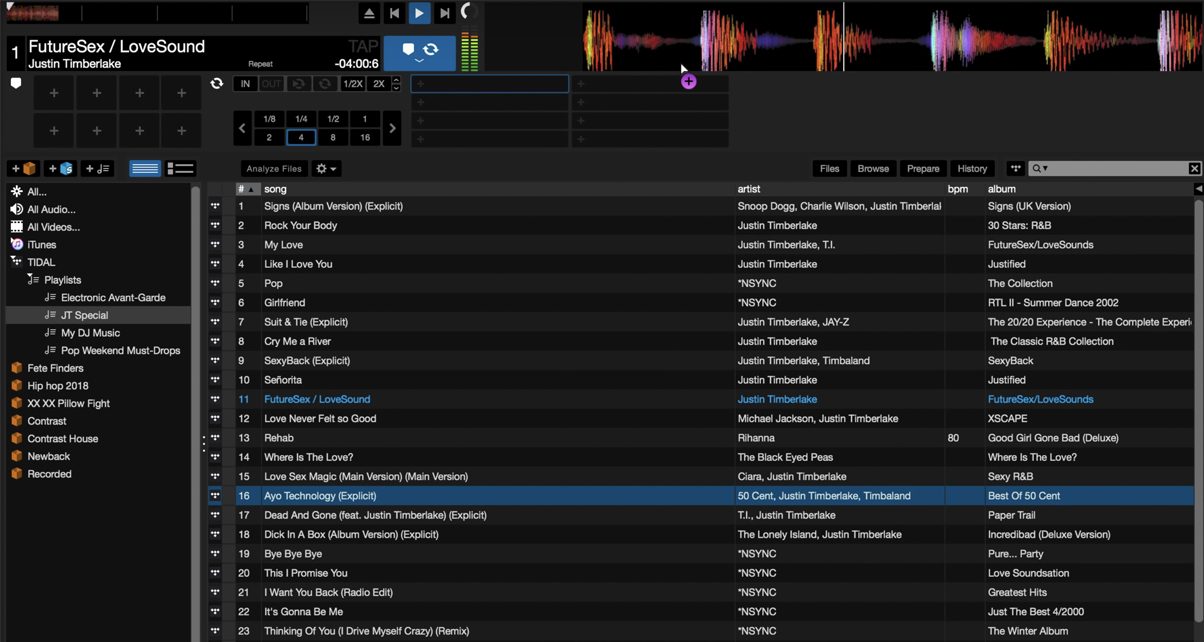1204x642 pixels.
Task: Toggle play on deck 1
Action: (x=419, y=13)
